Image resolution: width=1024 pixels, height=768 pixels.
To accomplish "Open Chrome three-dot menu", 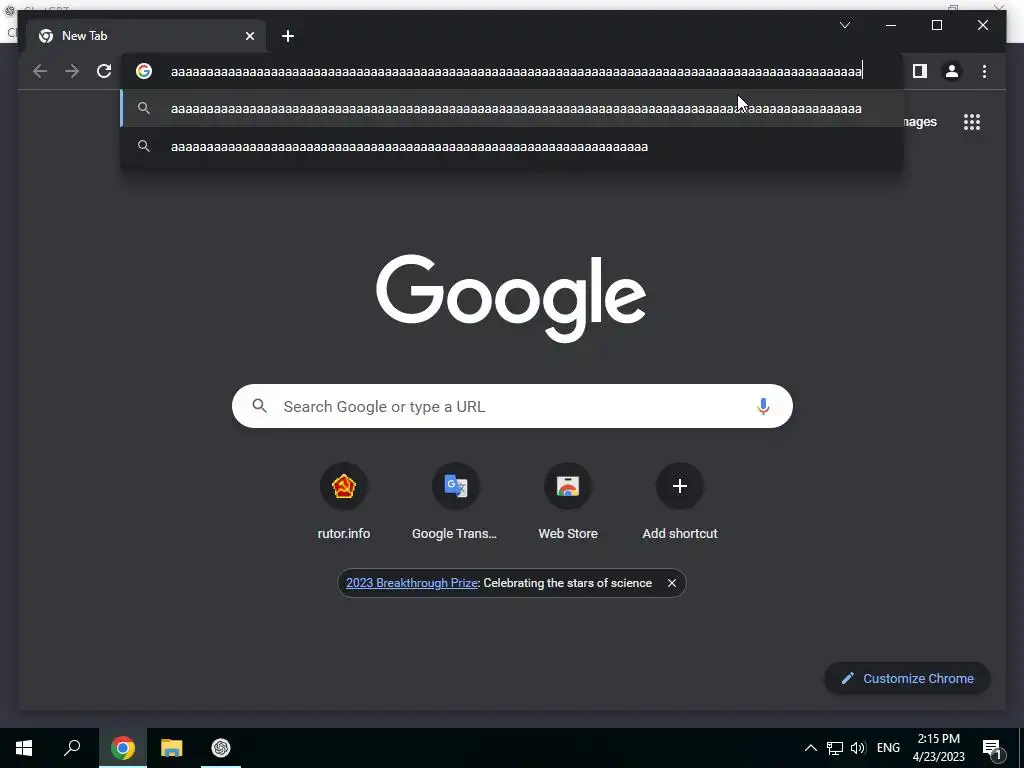I will pyautogui.click(x=984, y=71).
